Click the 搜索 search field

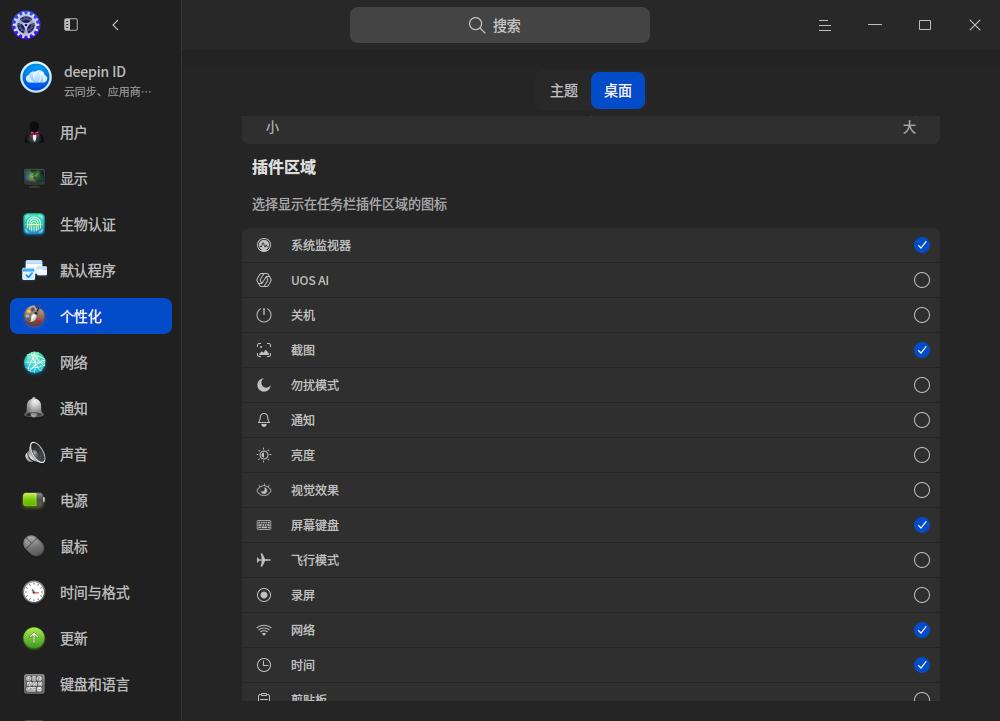click(500, 25)
